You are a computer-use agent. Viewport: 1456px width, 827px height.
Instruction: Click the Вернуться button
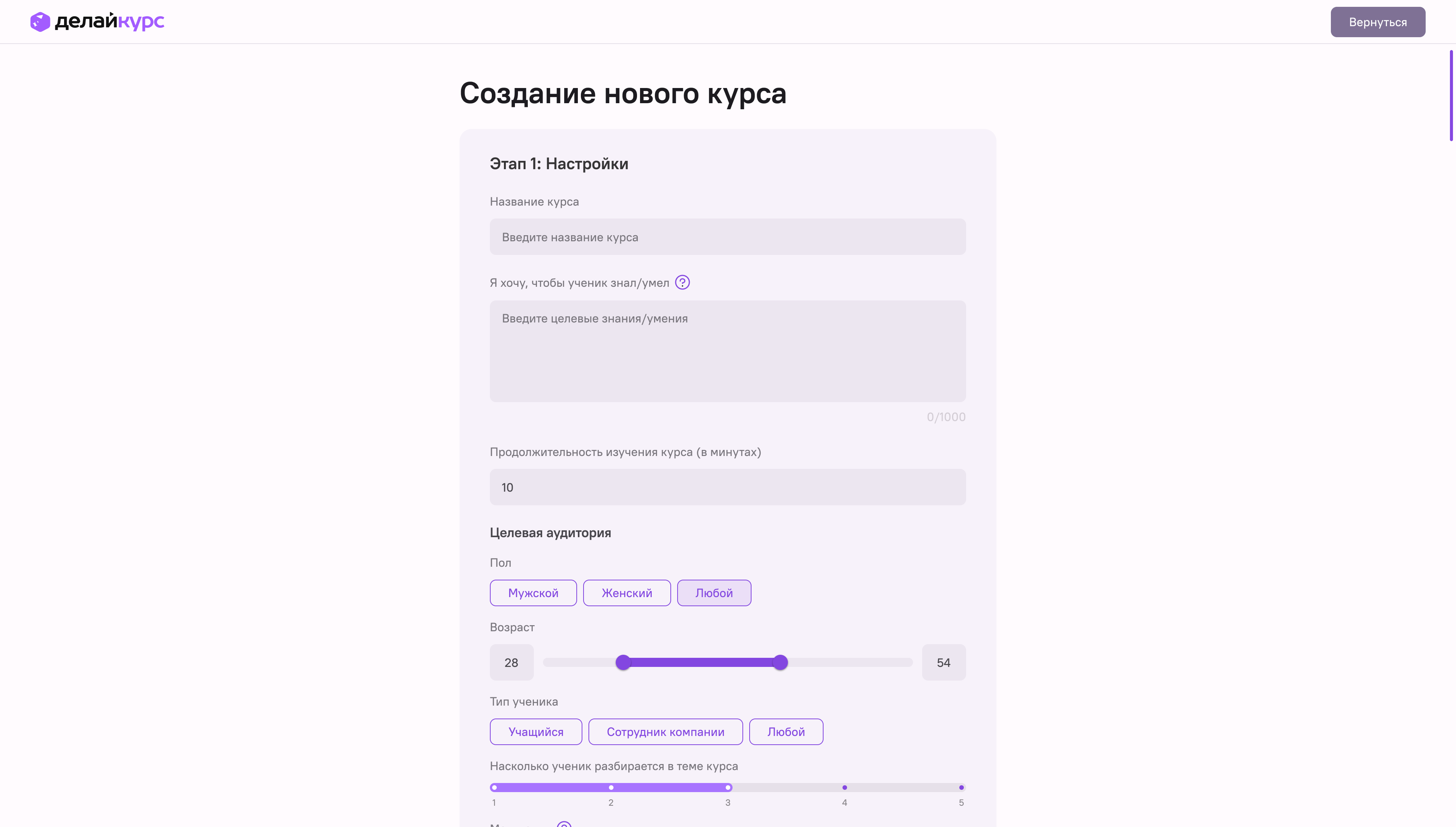point(1378,22)
